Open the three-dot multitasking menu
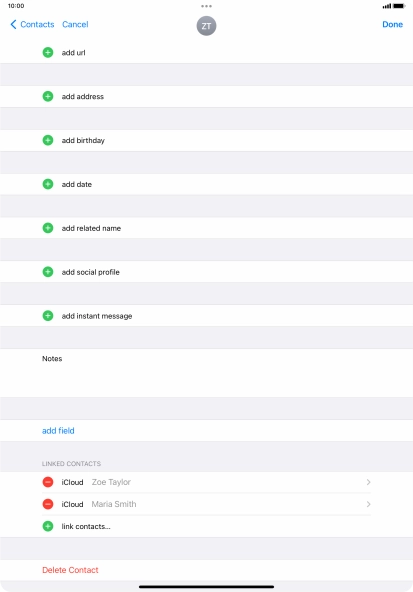Viewport: 413px width, 592px height. [206, 6]
